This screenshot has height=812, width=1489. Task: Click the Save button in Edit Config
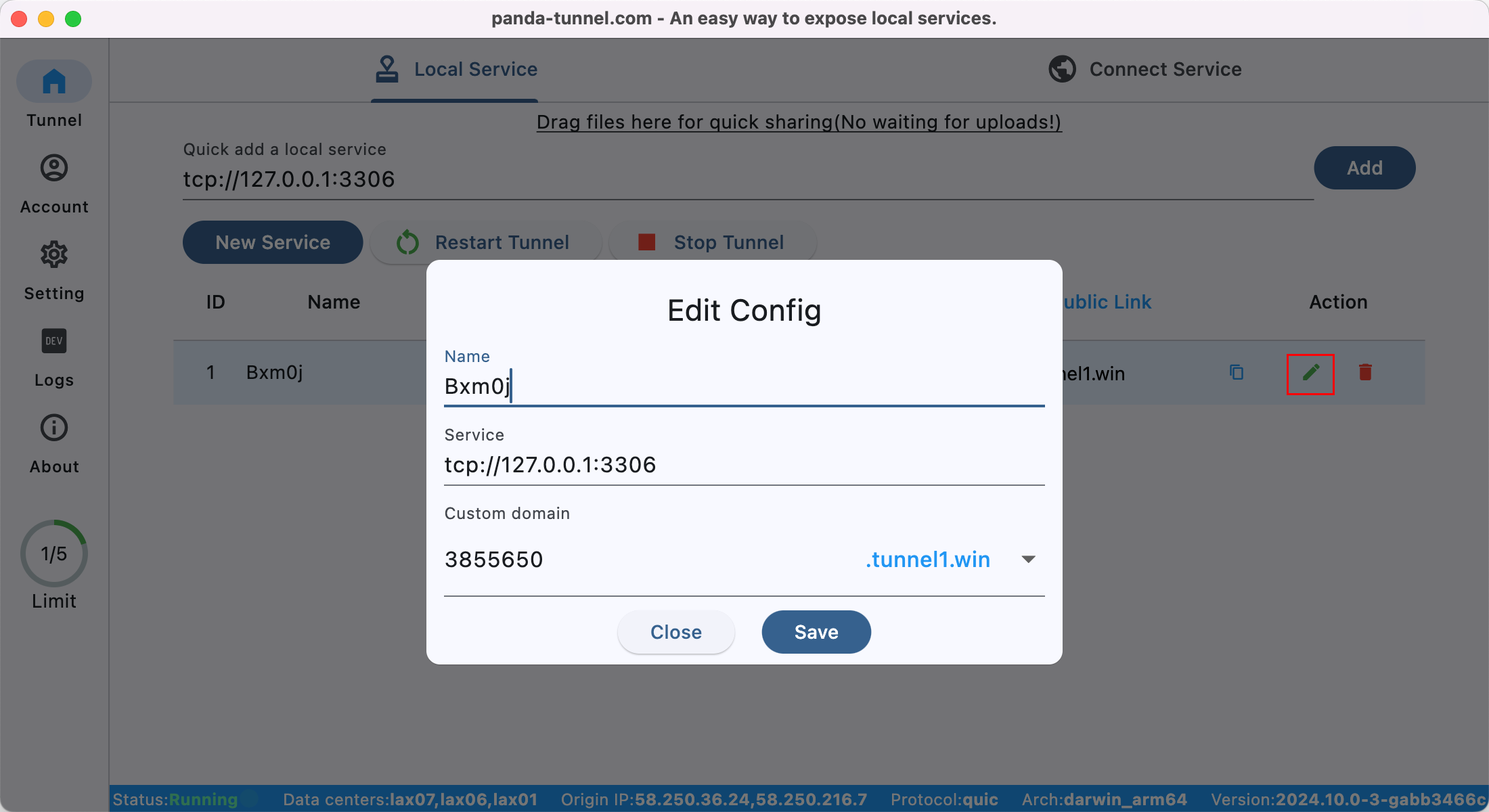click(x=816, y=631)
